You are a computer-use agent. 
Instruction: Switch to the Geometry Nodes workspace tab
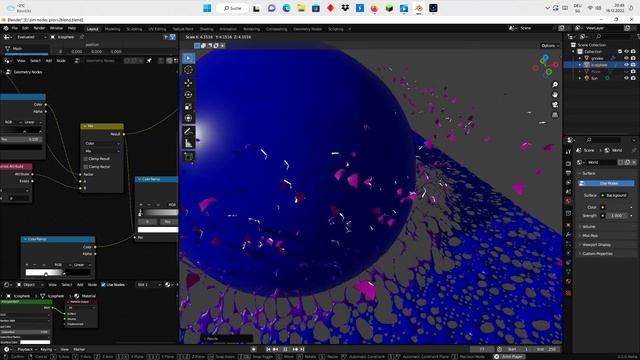307,29
